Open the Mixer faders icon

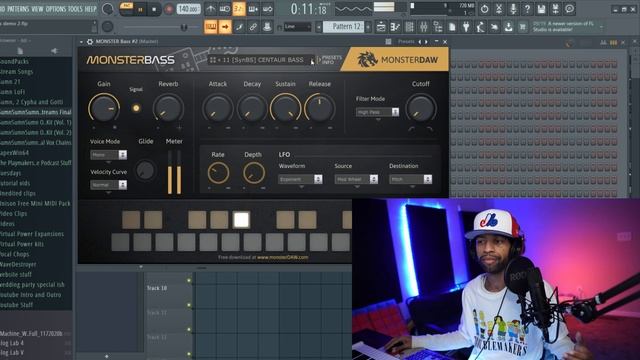tap(424, 27)
